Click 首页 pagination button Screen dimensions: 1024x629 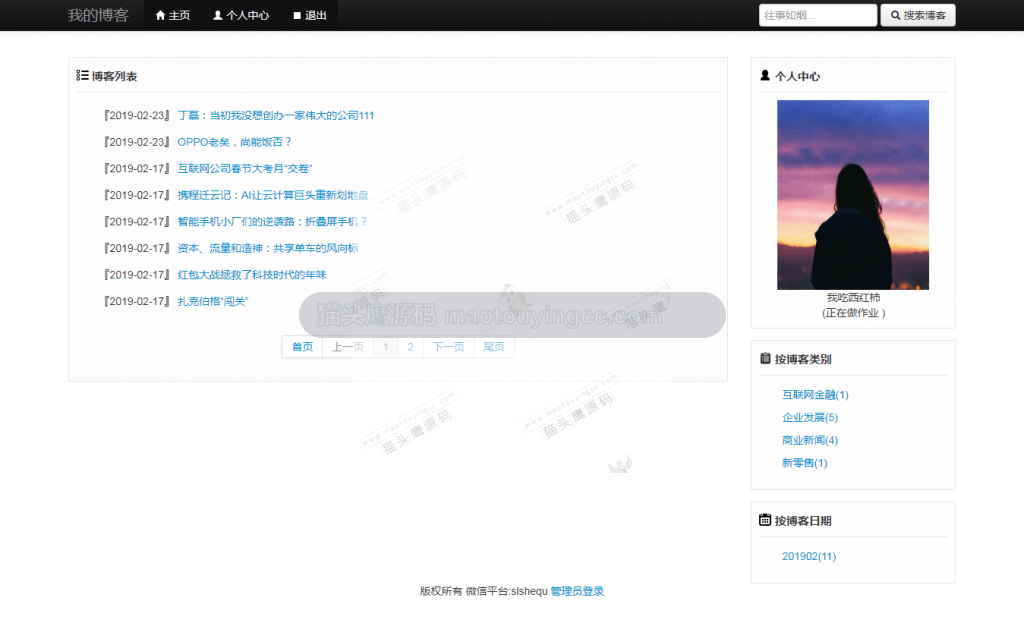click(302, 347)
